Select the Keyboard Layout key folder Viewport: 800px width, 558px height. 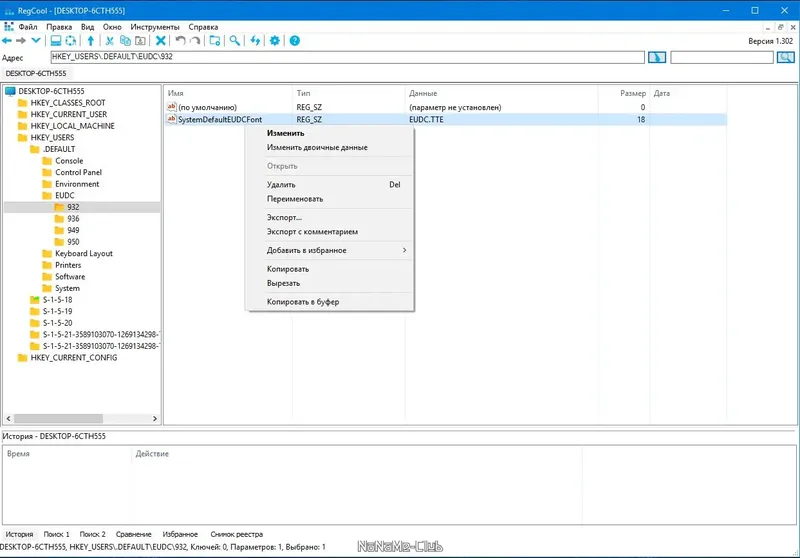(x=84, y=253)
